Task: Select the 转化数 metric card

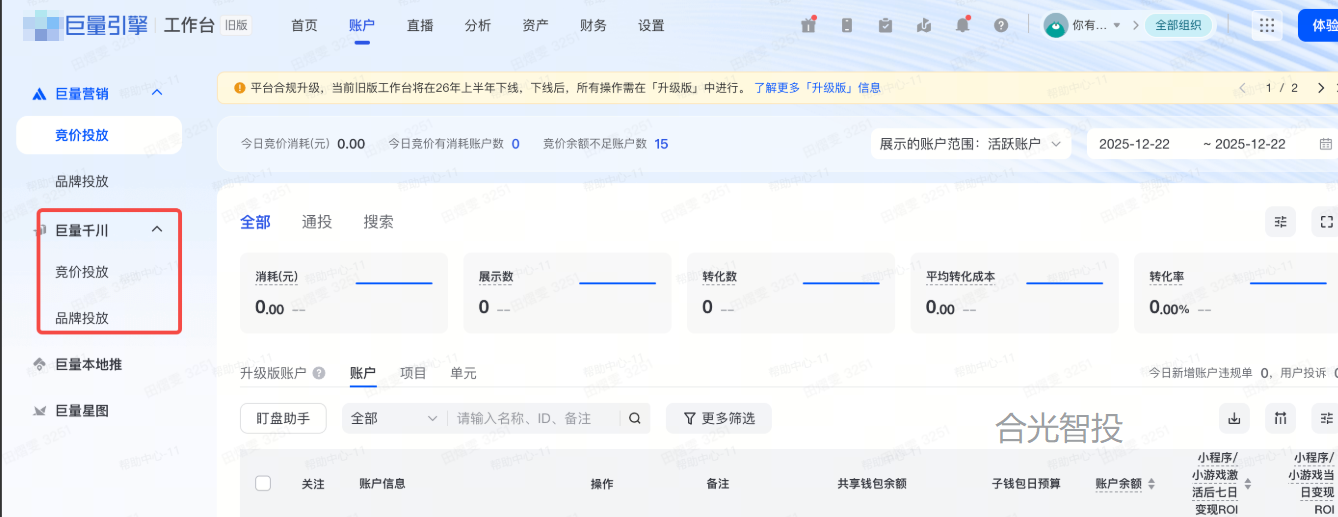Action: (791, 293)
